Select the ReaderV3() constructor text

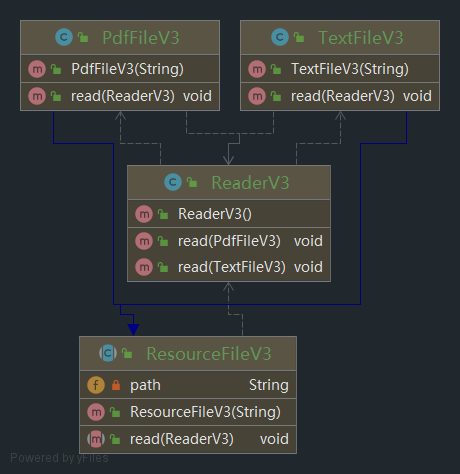(x=215, y=214)
